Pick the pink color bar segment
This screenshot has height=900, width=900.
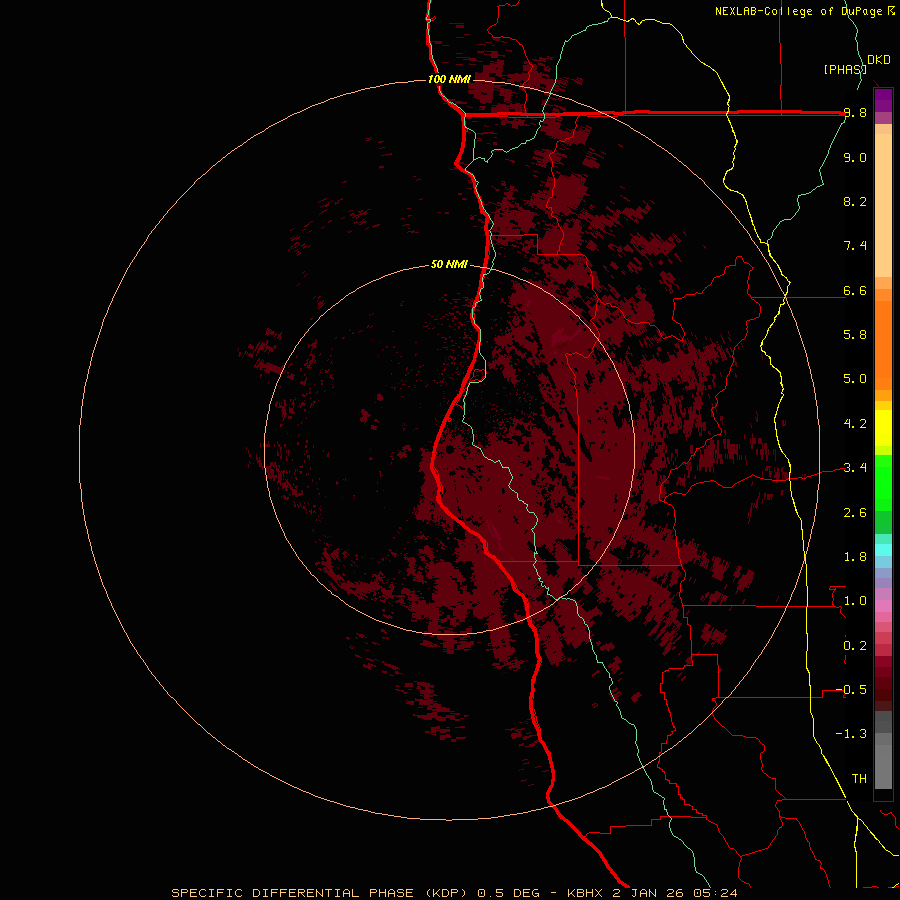(x=883, y=606)
